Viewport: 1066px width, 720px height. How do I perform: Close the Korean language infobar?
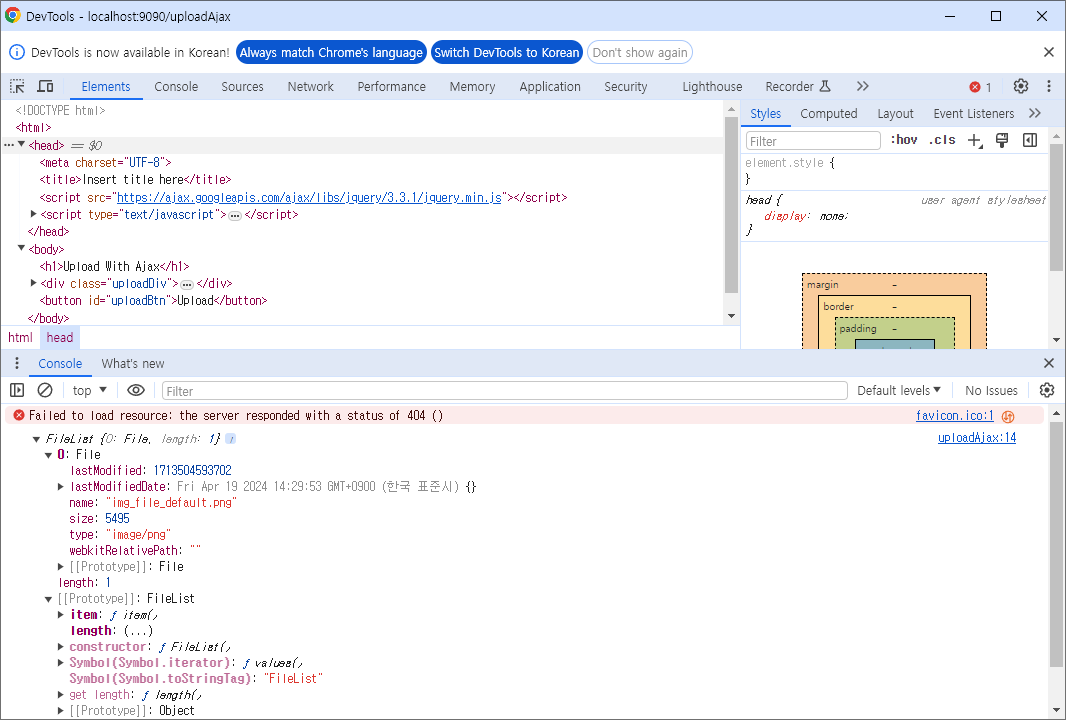pyautogui.click(x=1048, y=52)
